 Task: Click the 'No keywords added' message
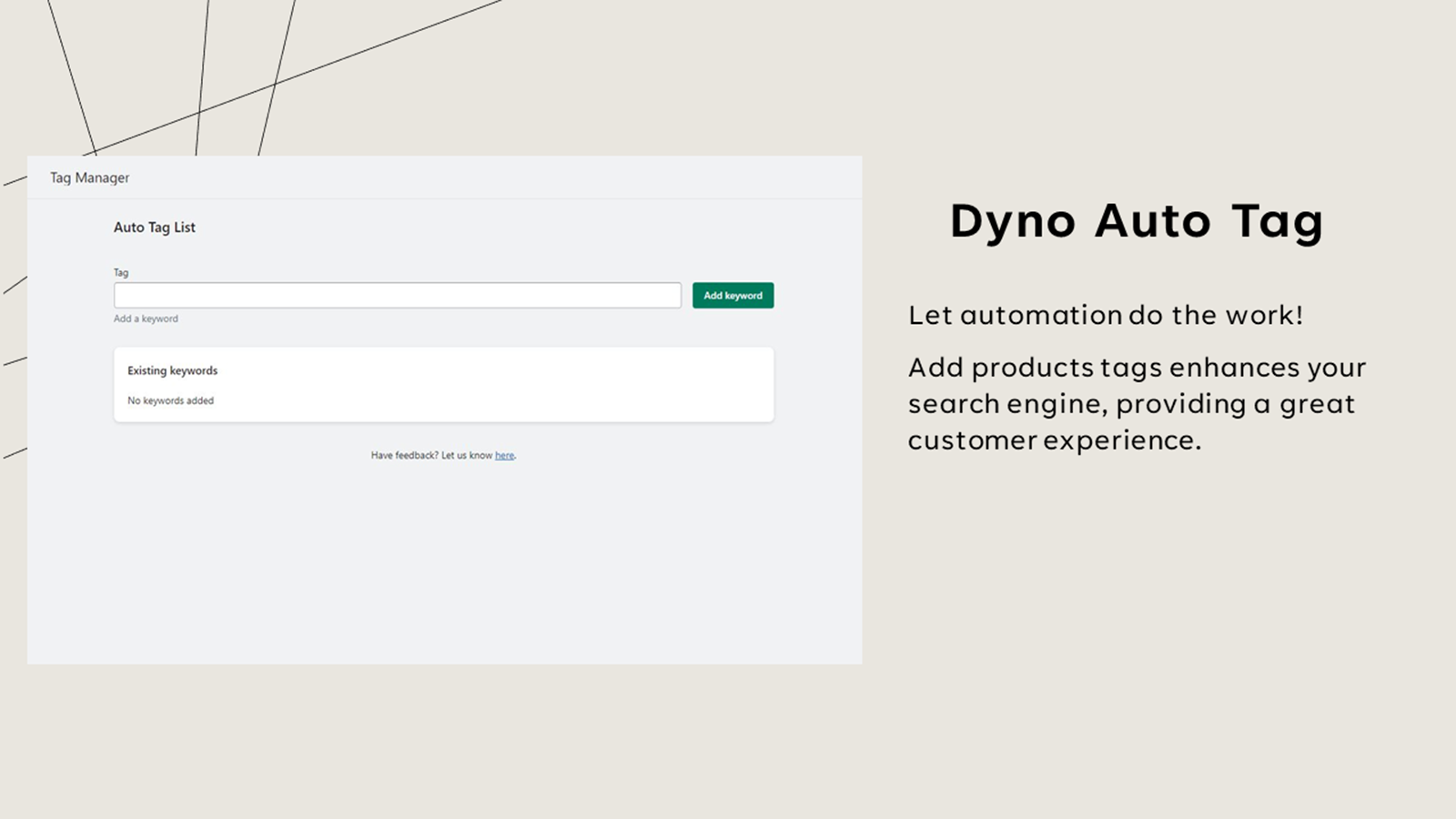click(x=170, y=400)
